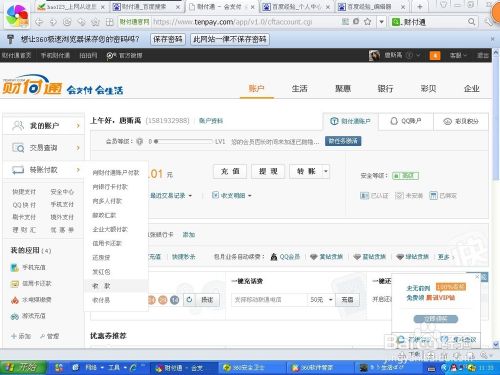
Task: Choose 向银行卡付款 from the flyout menu
Action: 110,187
